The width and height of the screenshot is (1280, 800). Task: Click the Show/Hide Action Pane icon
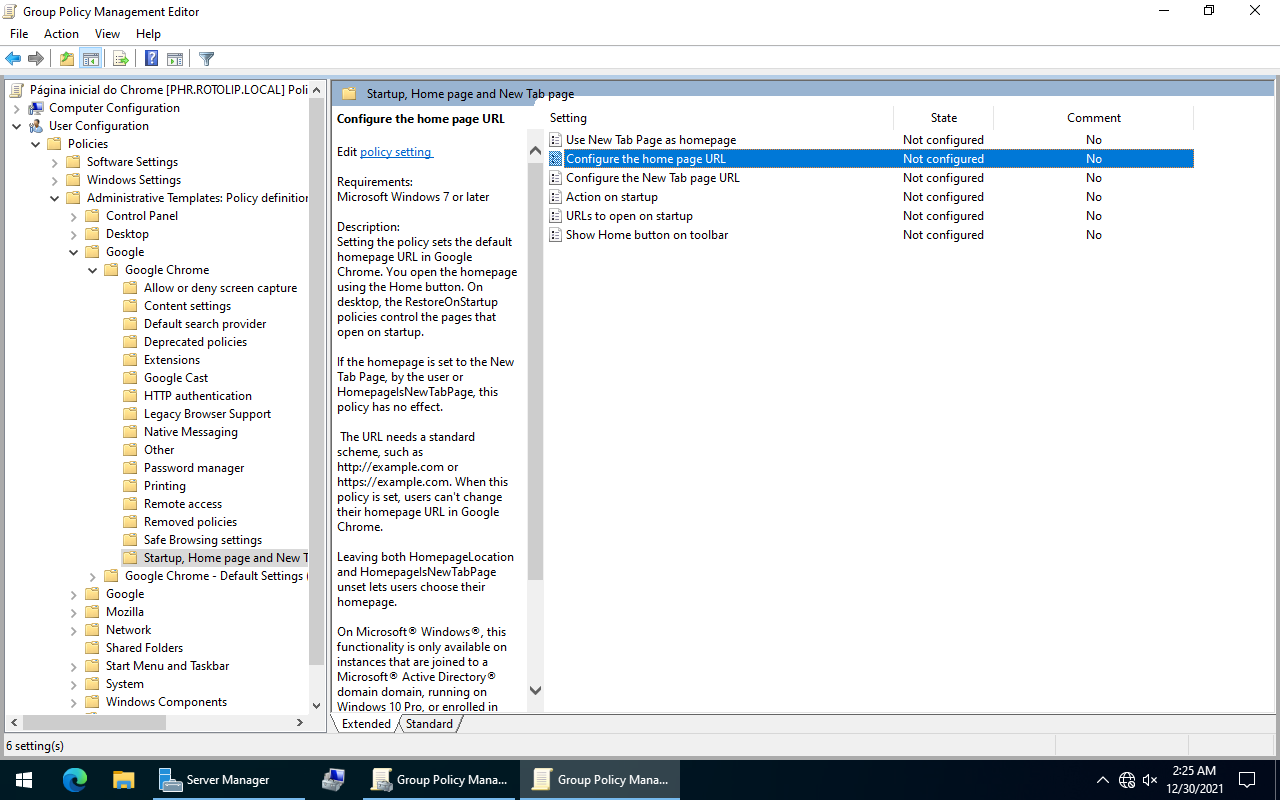click(x=175, y=59)
